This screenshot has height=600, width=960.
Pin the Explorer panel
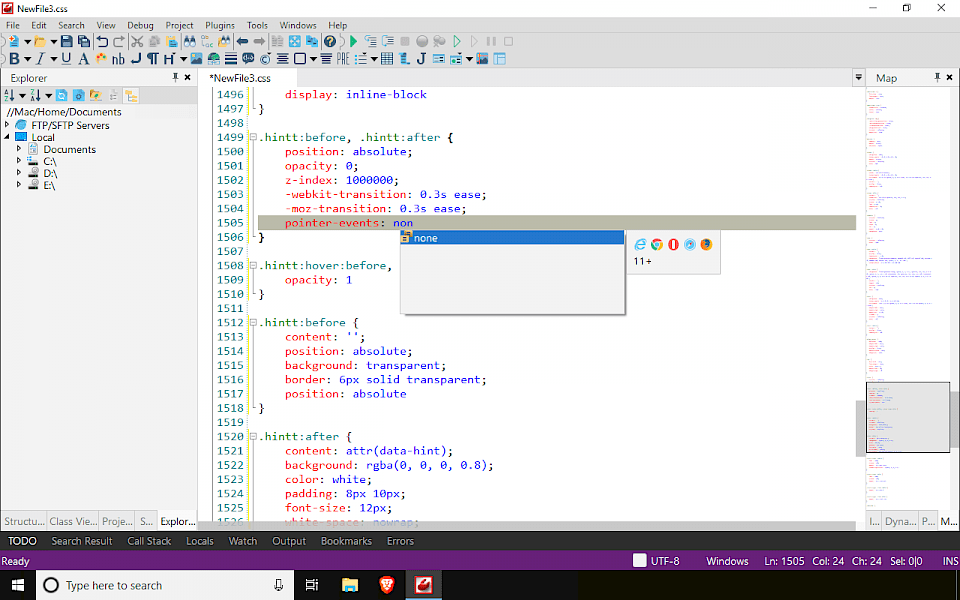(x=175, y=77)
